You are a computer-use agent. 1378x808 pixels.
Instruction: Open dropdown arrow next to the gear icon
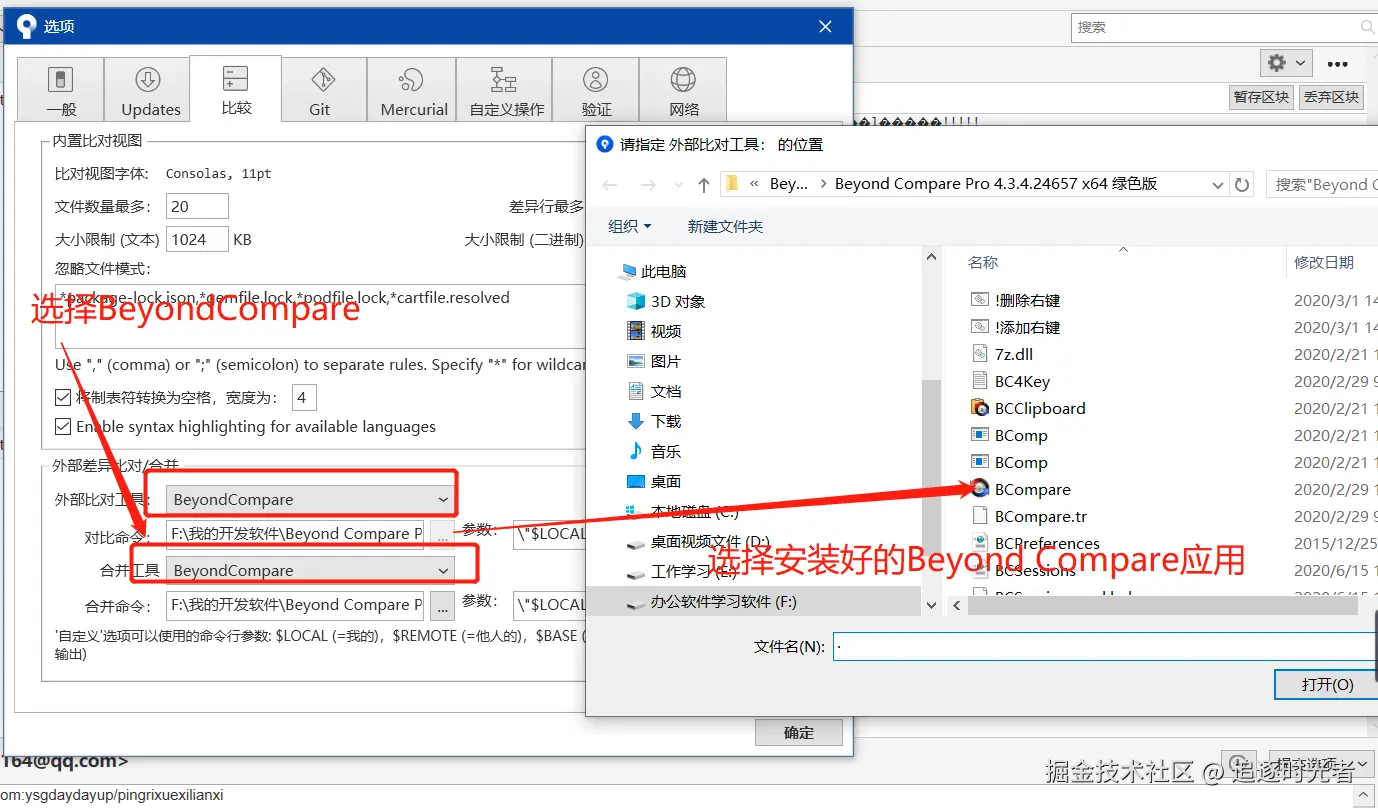(x=1300, y=63)
